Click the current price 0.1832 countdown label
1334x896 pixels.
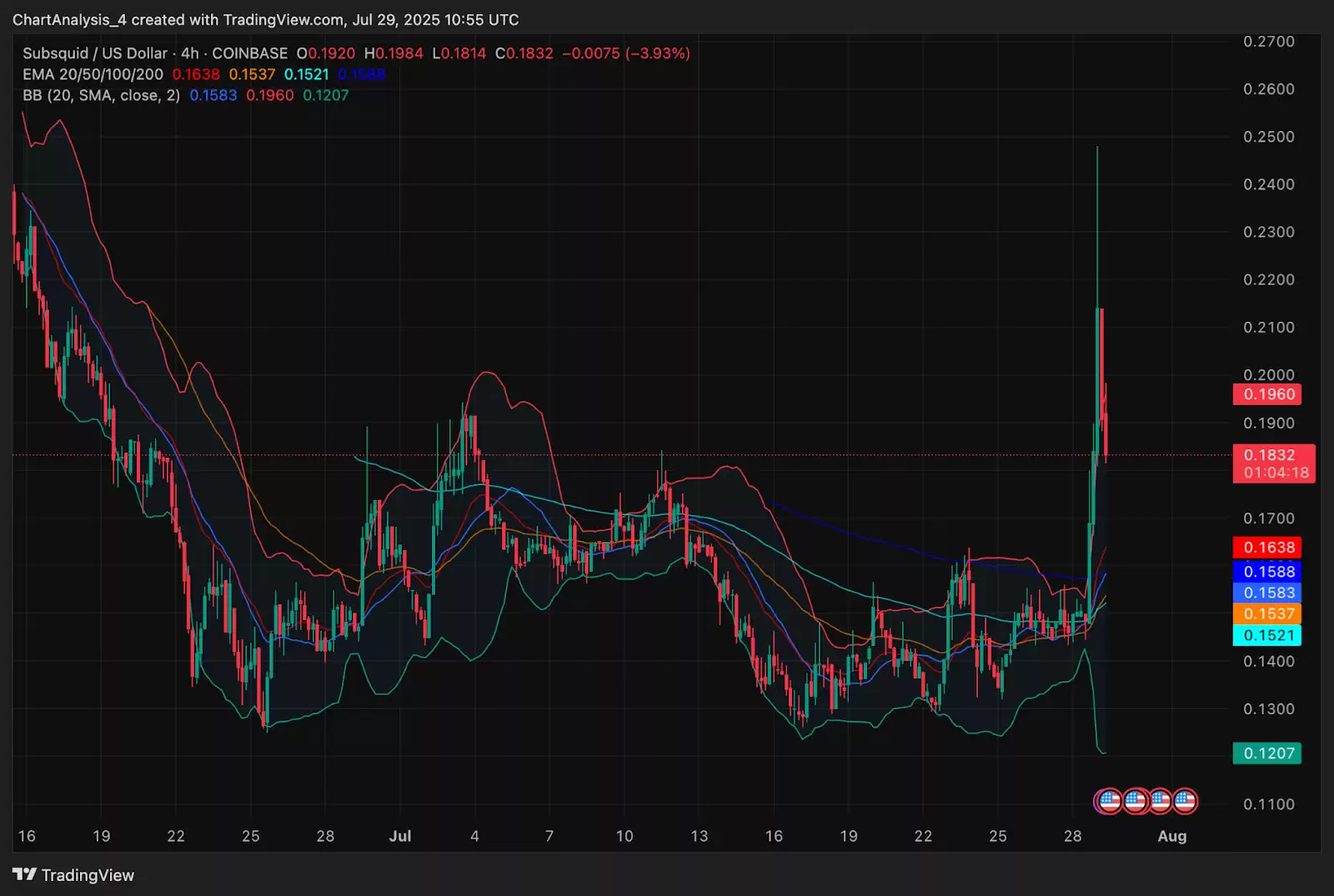[x=1274, y=463]
